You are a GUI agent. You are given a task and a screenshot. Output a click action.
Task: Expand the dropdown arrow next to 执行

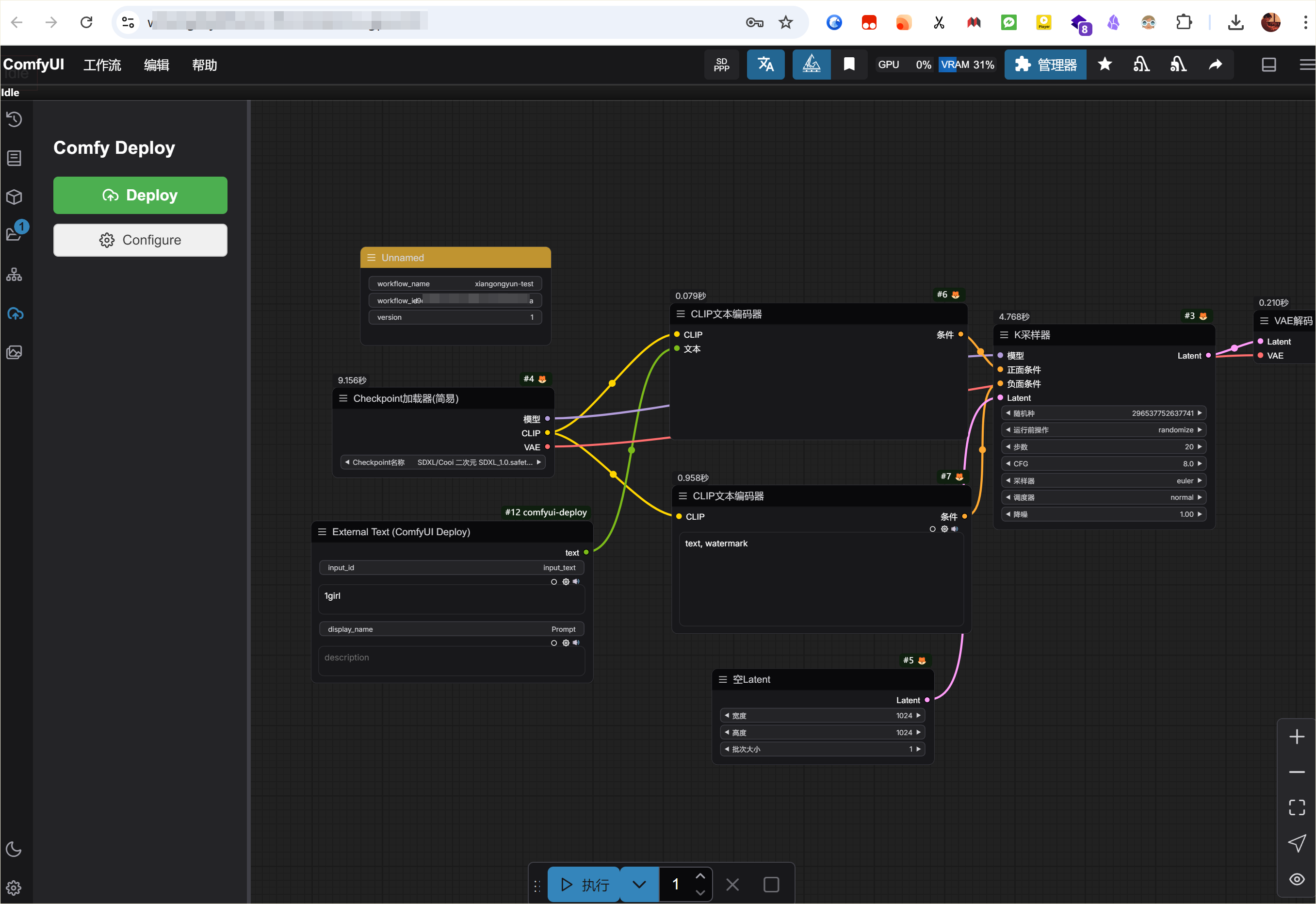point(639,884)
